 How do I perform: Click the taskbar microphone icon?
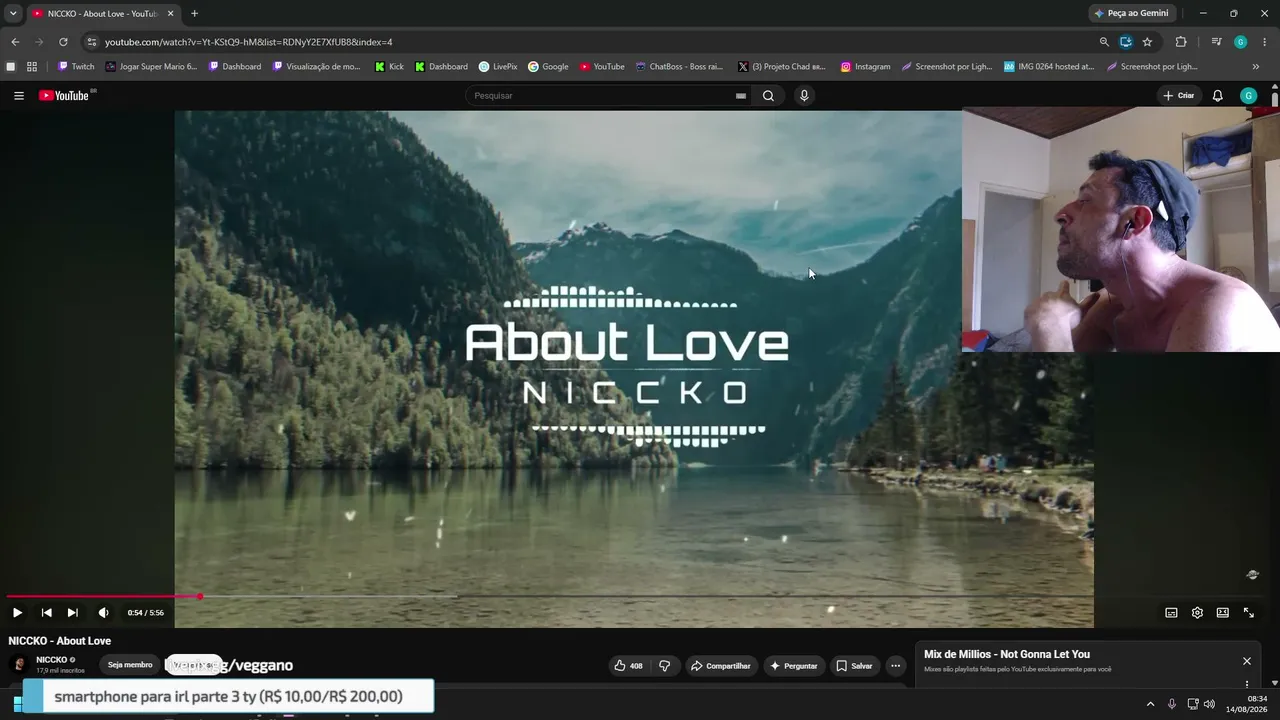[x=1172, y=704]
